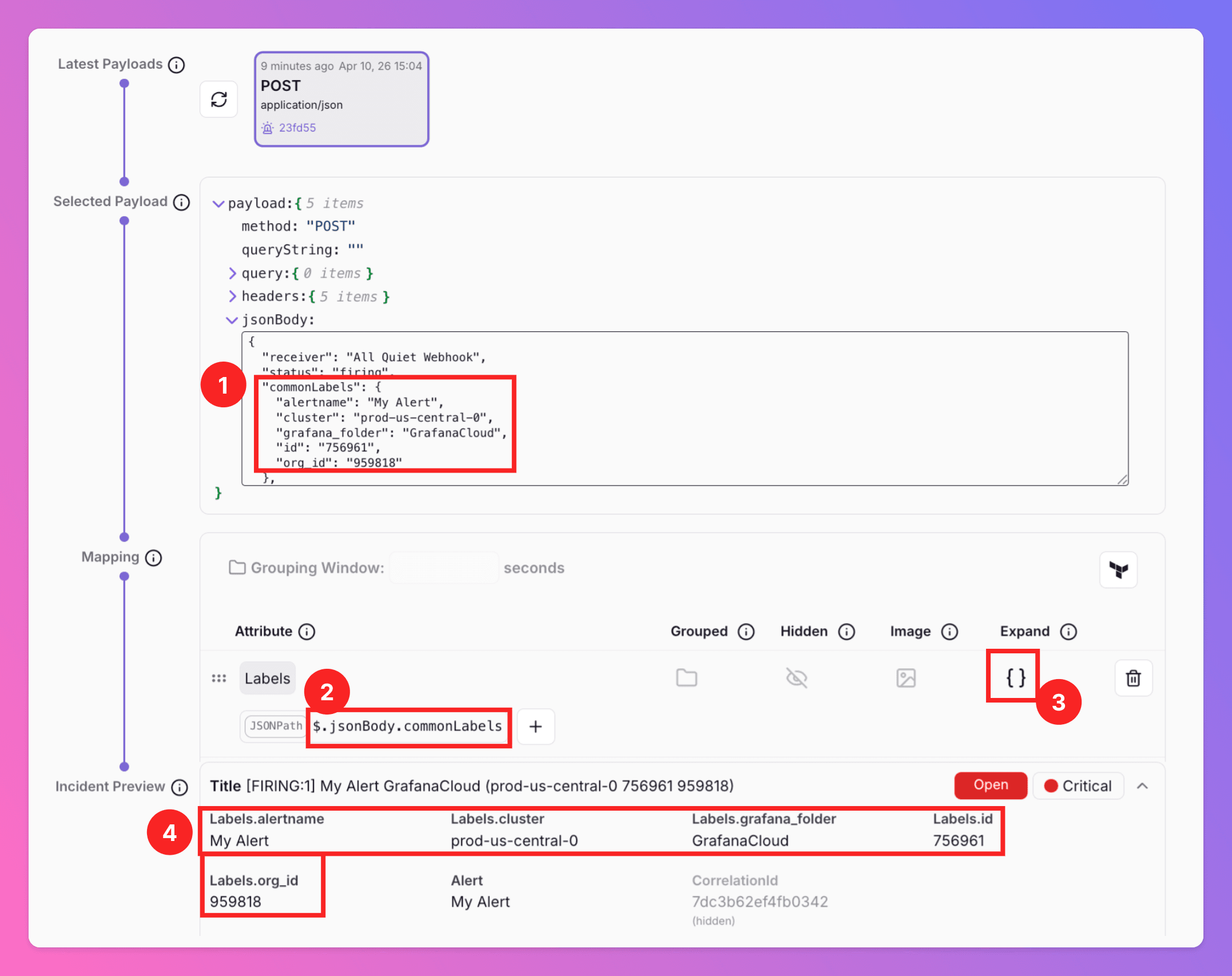Click the drag handle beside Labels
This screenshot has width=1232, height=976.
point(218,679)
